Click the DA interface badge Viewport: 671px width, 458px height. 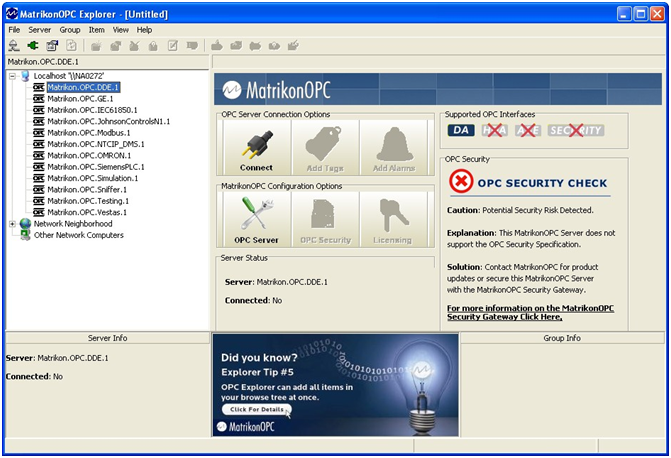click(461, 130)
